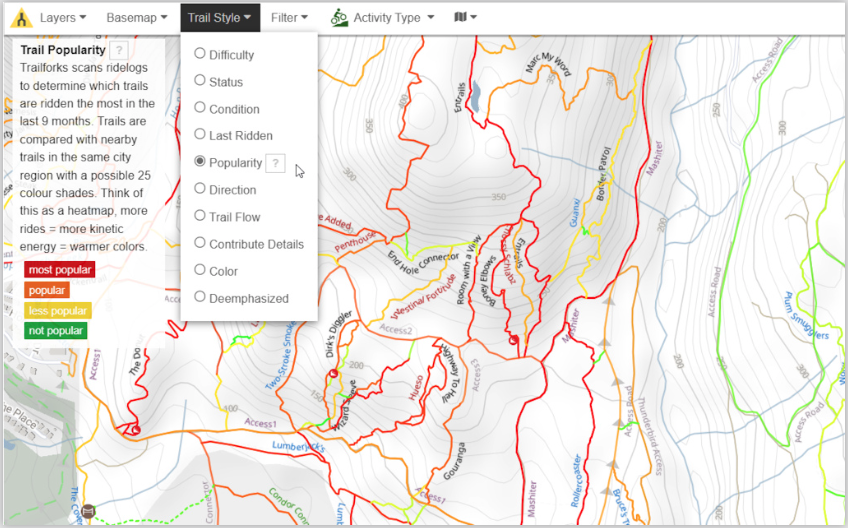Image resolution: width=848 pixels, height=528 pixels.
Task: Click the help icon next to Trail Popularity
Action: click(118, 50)
